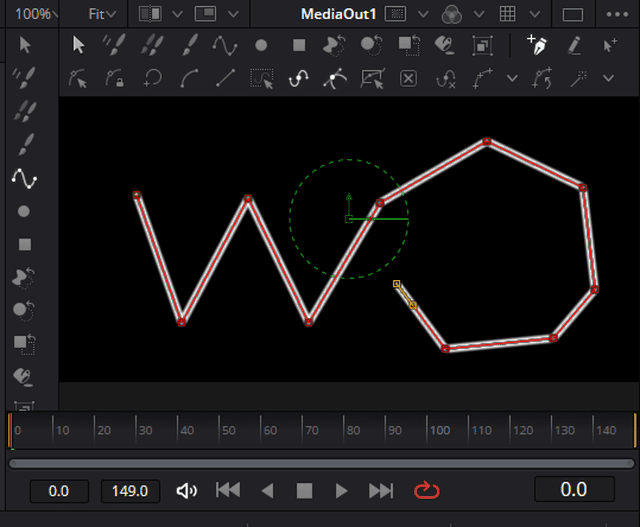The height and width of the screenshot is (527, 640).
Task: Click the Follow Points icon
Action: pyautogui.click(x=542, y=78)
